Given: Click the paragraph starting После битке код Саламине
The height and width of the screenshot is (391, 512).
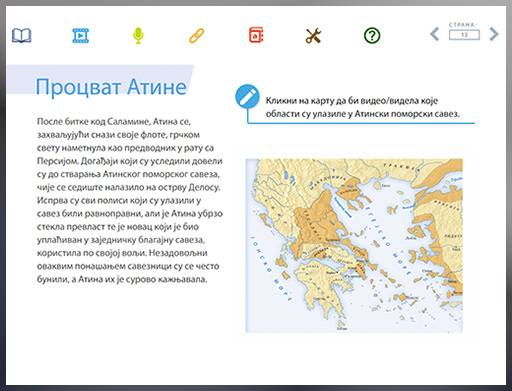Looking at the screenshot, I should (130, 200).
